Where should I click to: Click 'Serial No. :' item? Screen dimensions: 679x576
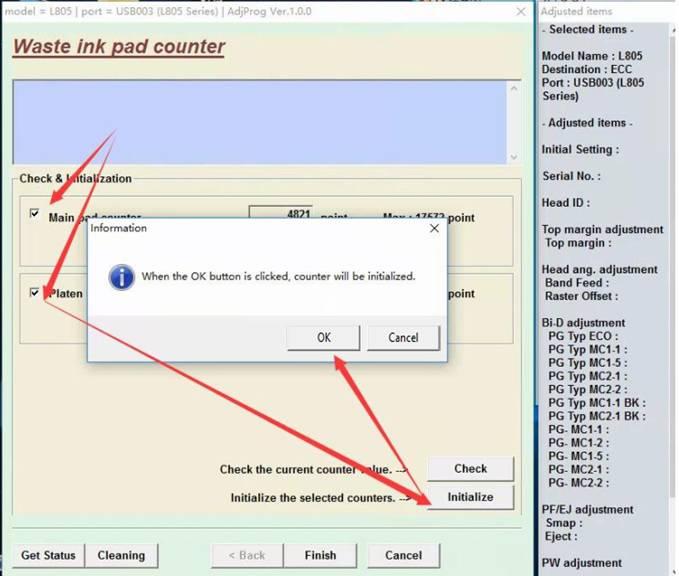click(x=571, y=176)
